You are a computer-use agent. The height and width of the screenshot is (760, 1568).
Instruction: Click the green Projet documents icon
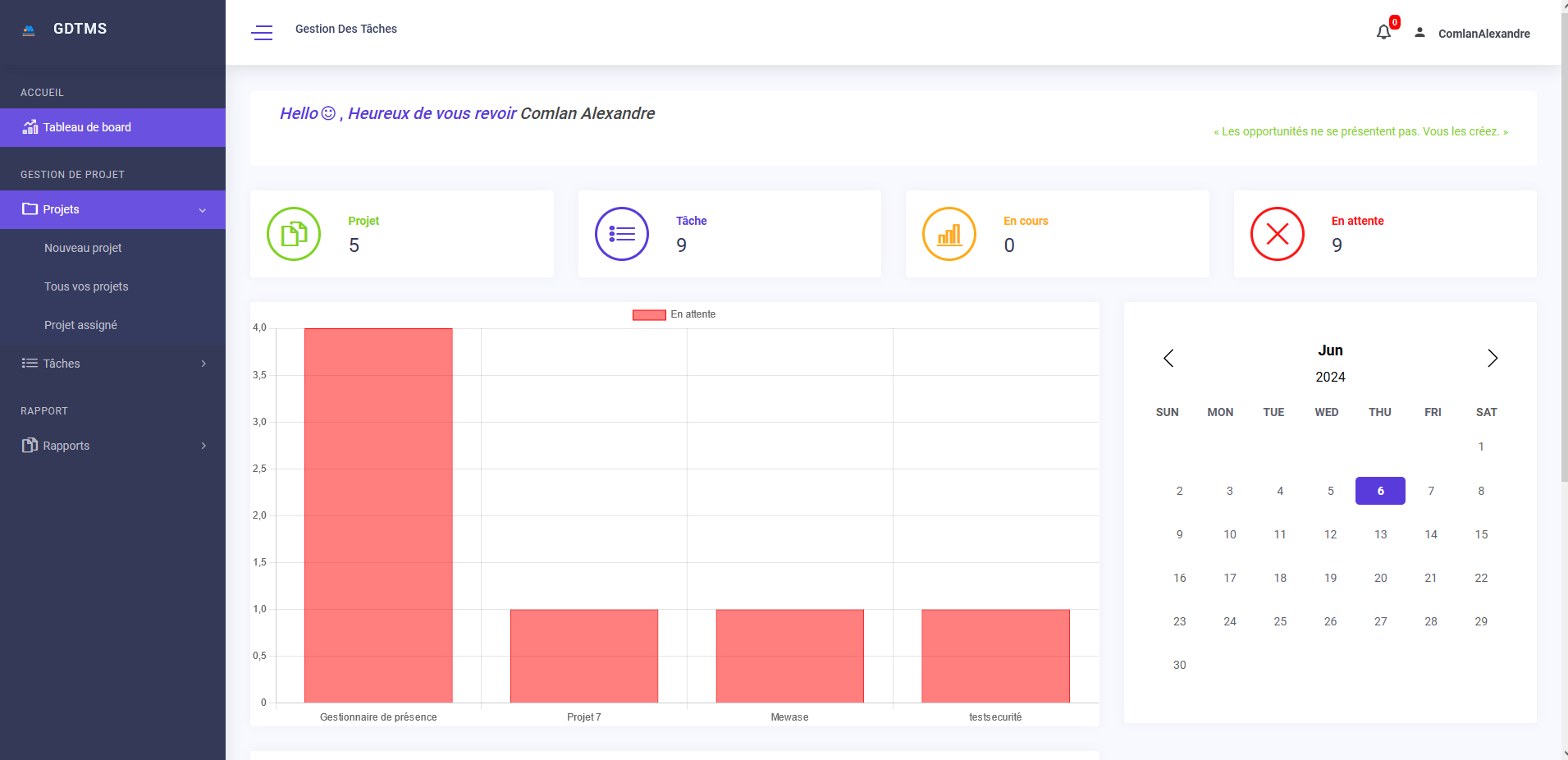tap(294, 234)
